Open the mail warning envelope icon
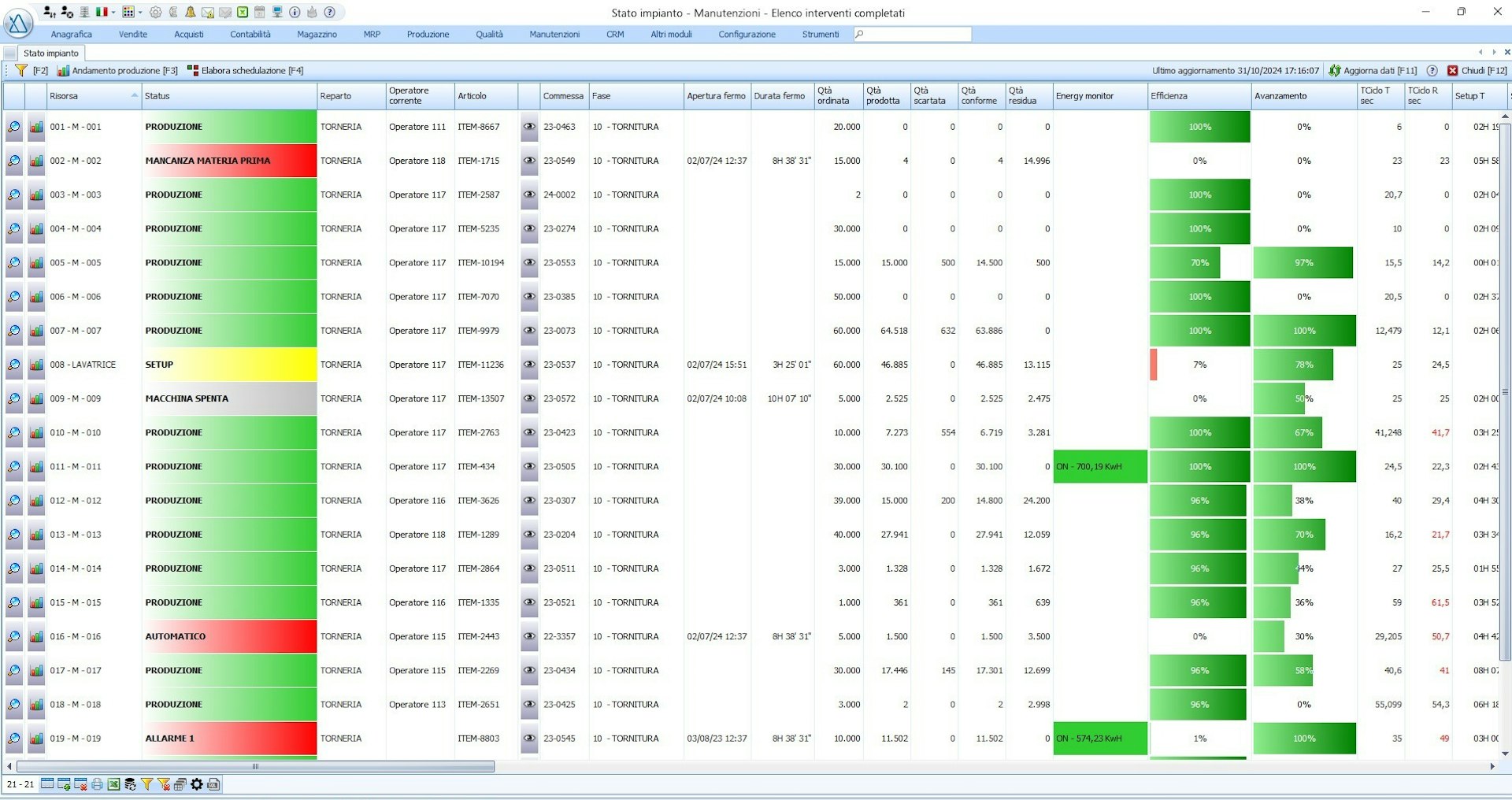This screenshot has height=800, width=1512. [x=208, y=13]
